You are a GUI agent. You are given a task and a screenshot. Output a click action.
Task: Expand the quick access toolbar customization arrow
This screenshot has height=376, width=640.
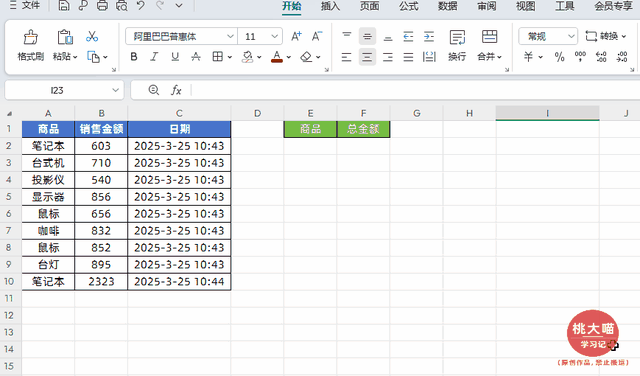coord(179,6)
